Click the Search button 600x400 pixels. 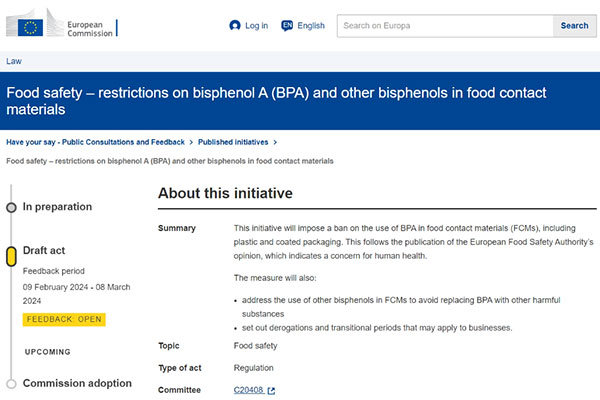click(x=574, y=26)
